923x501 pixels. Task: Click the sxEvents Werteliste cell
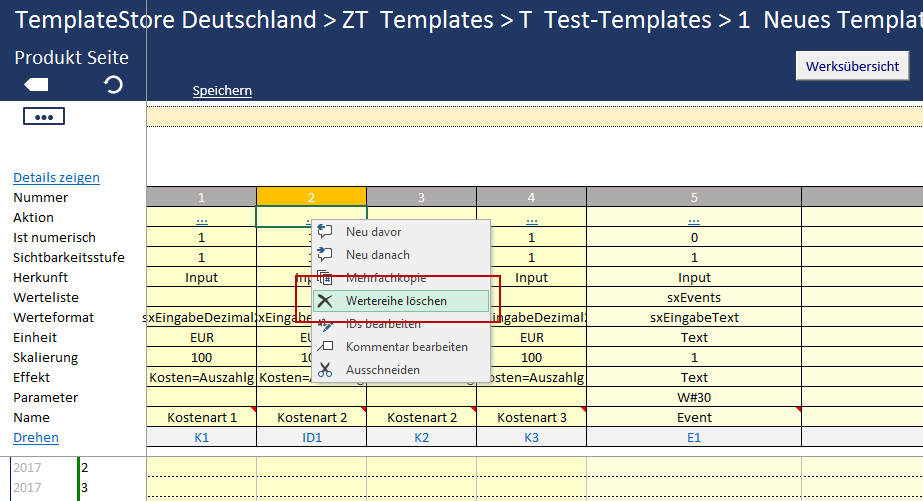click(x=694, y=298)
